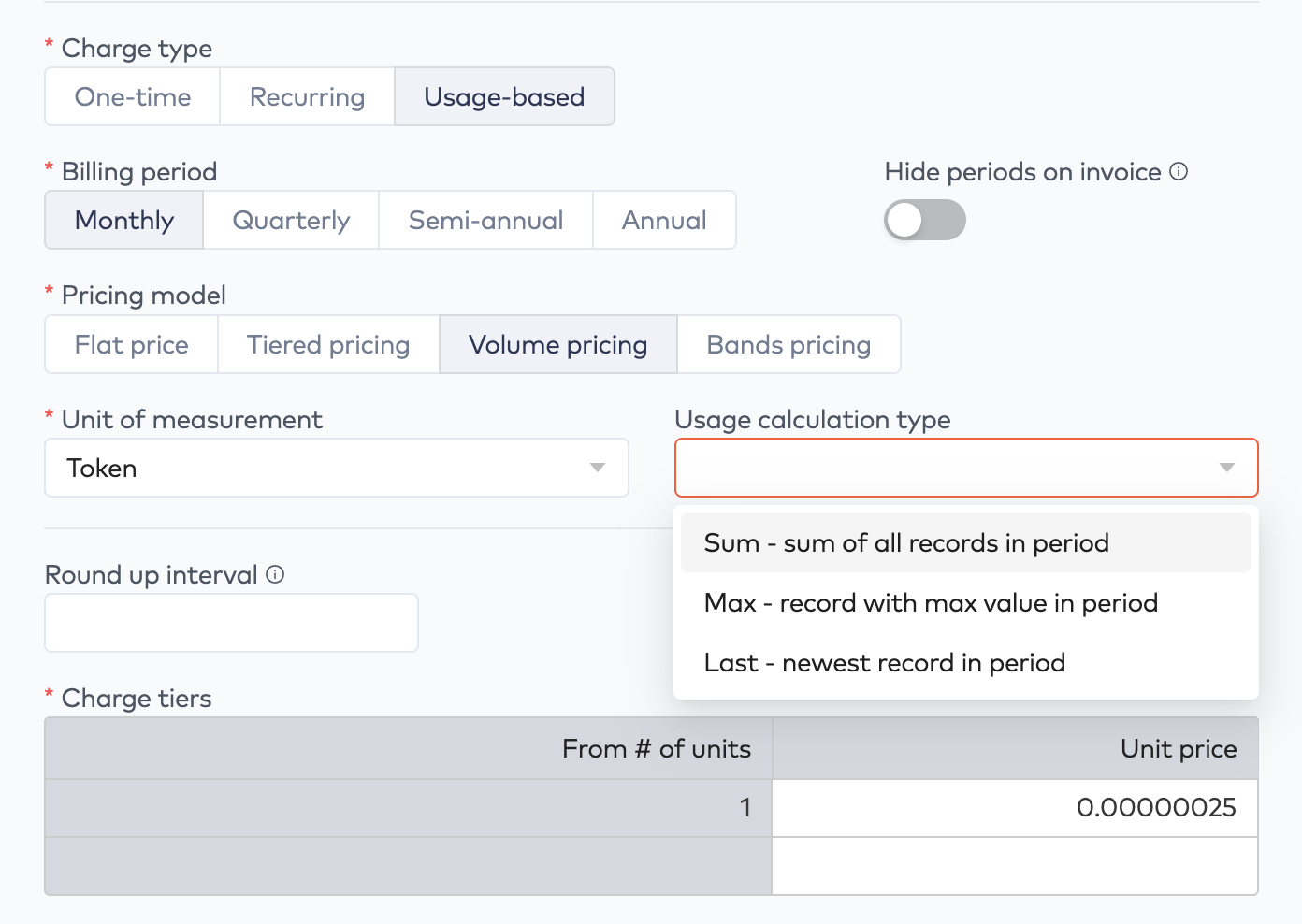Image resolution: width=1302 pixels, height=924 pixels.
Task: Pick Sum - sum of all records option
Action: pyautogui.click(x=966, y=542)
